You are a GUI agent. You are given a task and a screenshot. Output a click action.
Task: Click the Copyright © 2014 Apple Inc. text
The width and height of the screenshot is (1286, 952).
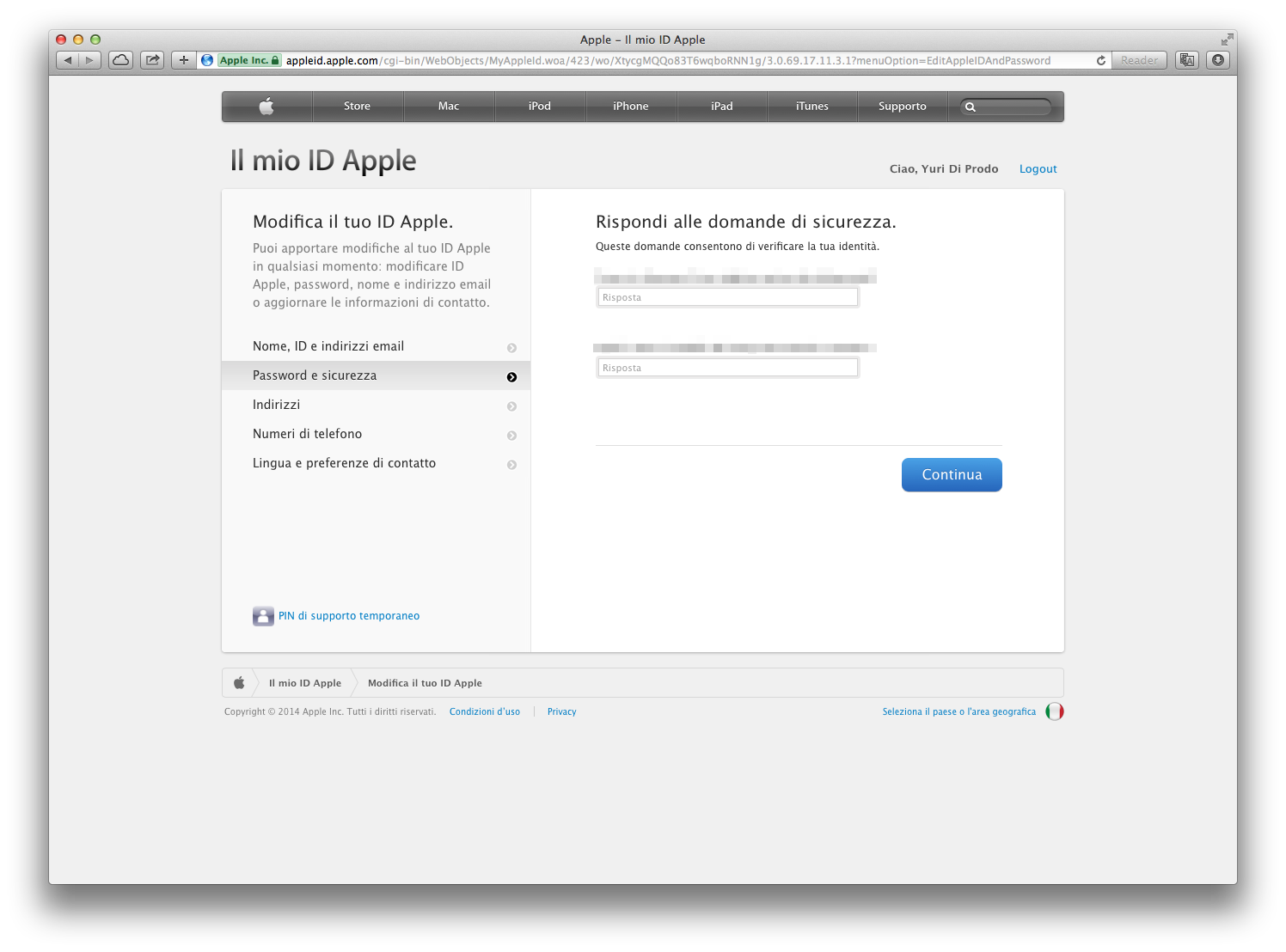330,711
